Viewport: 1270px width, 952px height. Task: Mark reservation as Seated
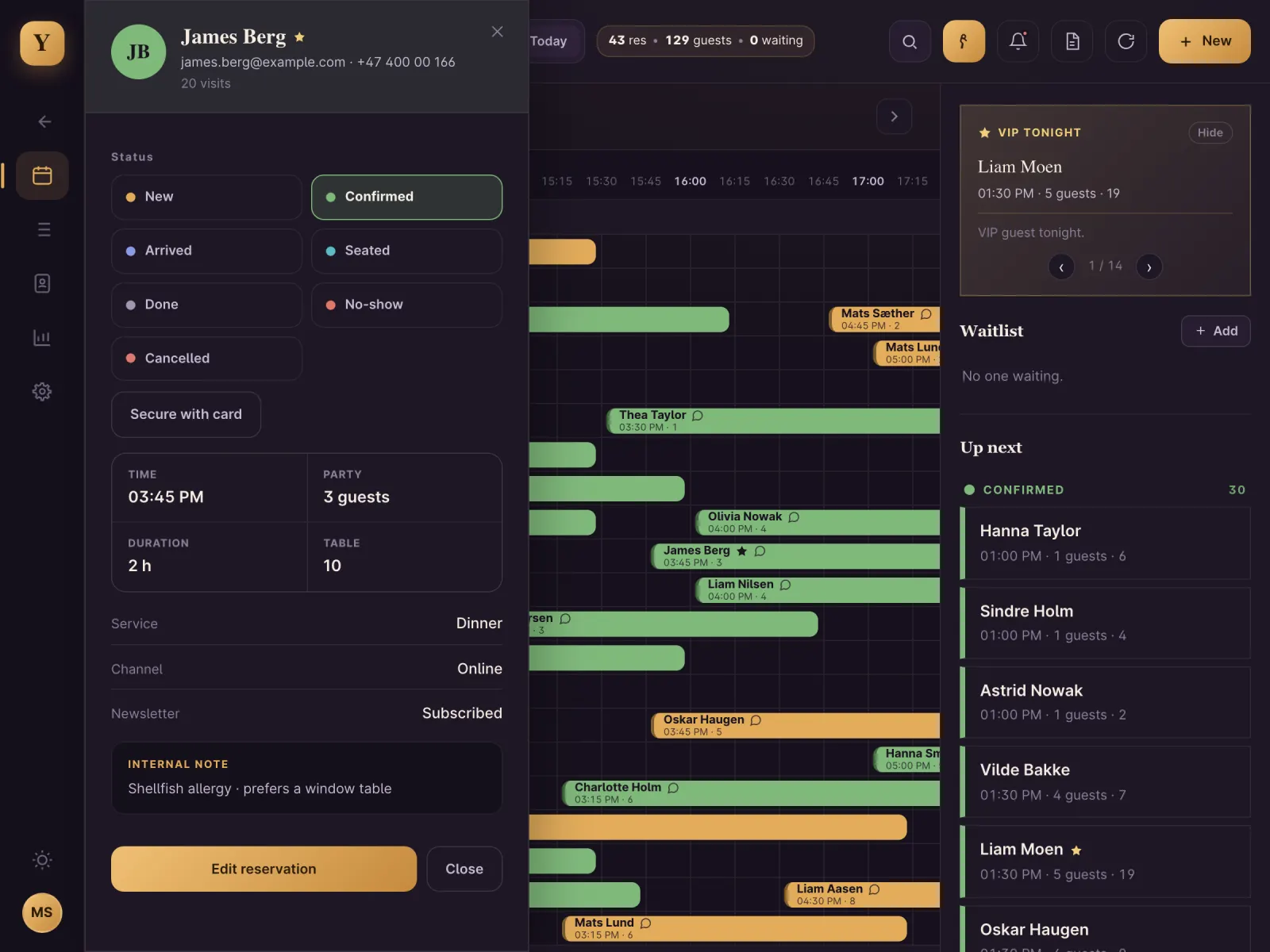pos(406,251)
